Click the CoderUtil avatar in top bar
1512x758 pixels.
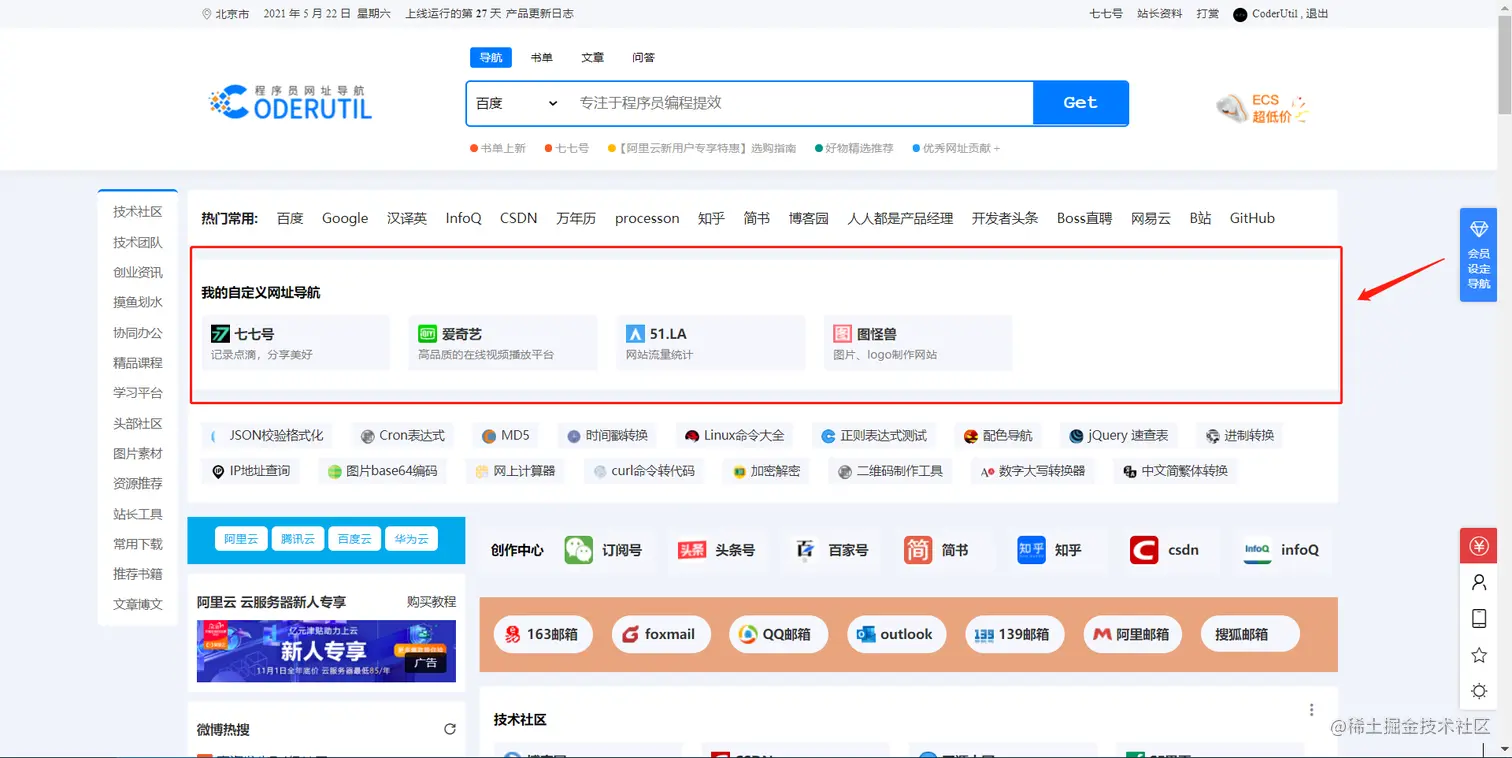click(x=1241, y=14)
